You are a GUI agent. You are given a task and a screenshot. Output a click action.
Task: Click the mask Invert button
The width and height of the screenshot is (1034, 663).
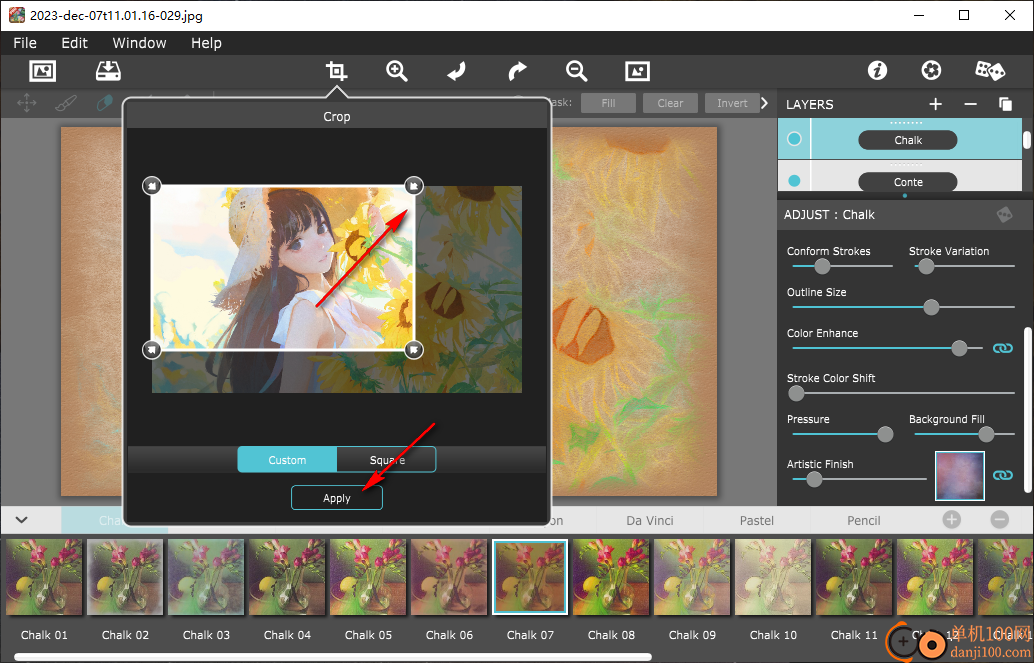(x=732, y=103)
